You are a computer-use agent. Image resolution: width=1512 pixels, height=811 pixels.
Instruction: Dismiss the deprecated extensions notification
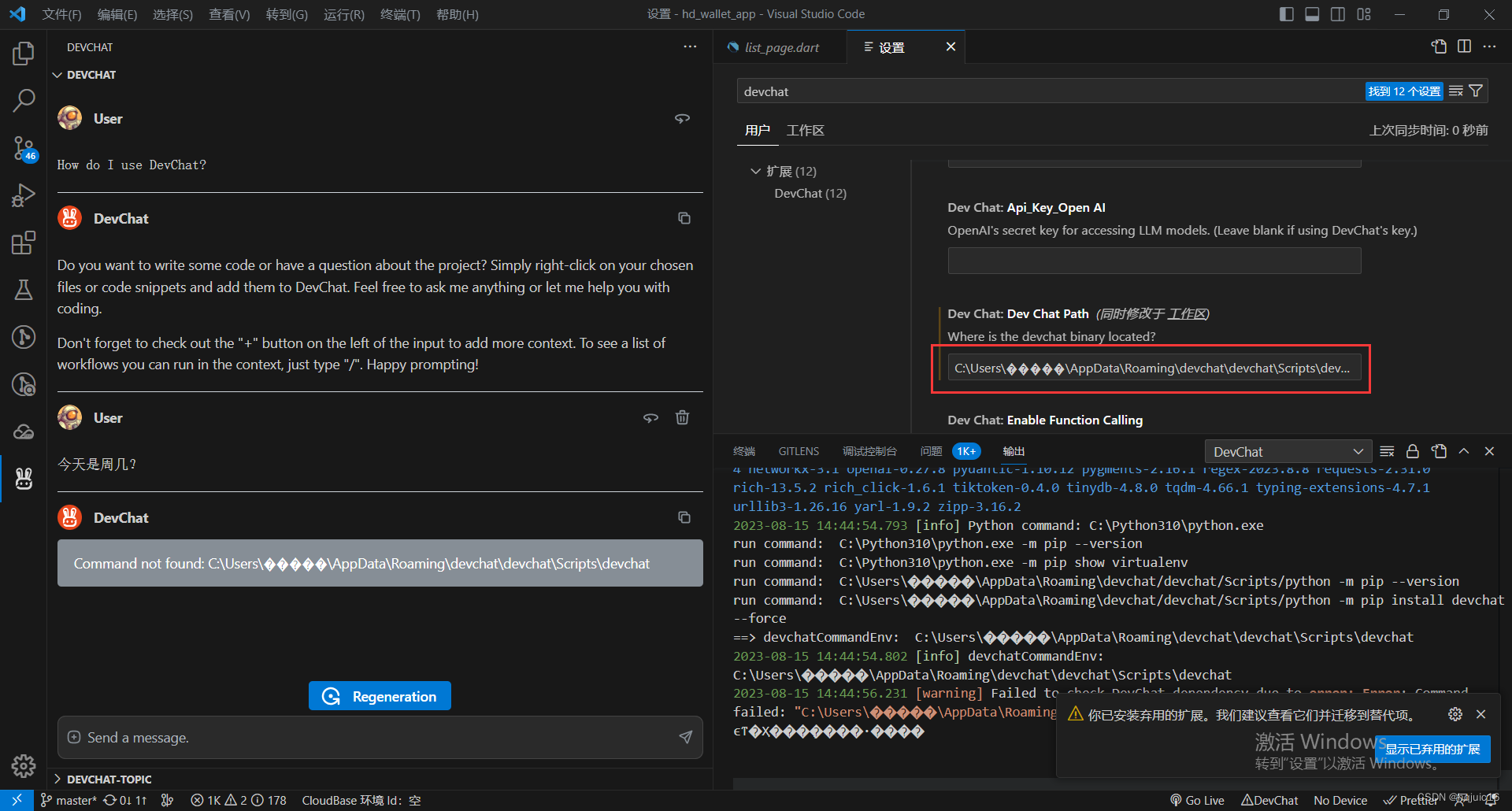1480,714
